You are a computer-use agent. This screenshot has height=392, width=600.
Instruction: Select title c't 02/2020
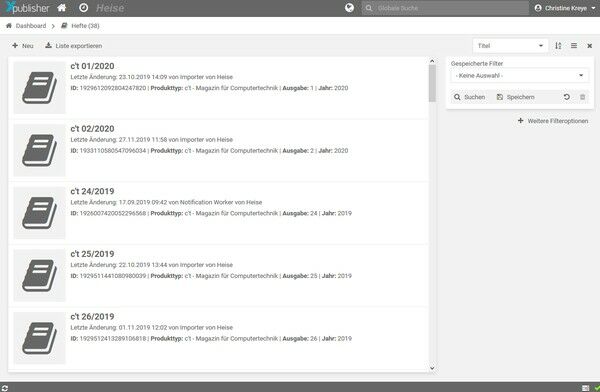click(x=92, y=129)
